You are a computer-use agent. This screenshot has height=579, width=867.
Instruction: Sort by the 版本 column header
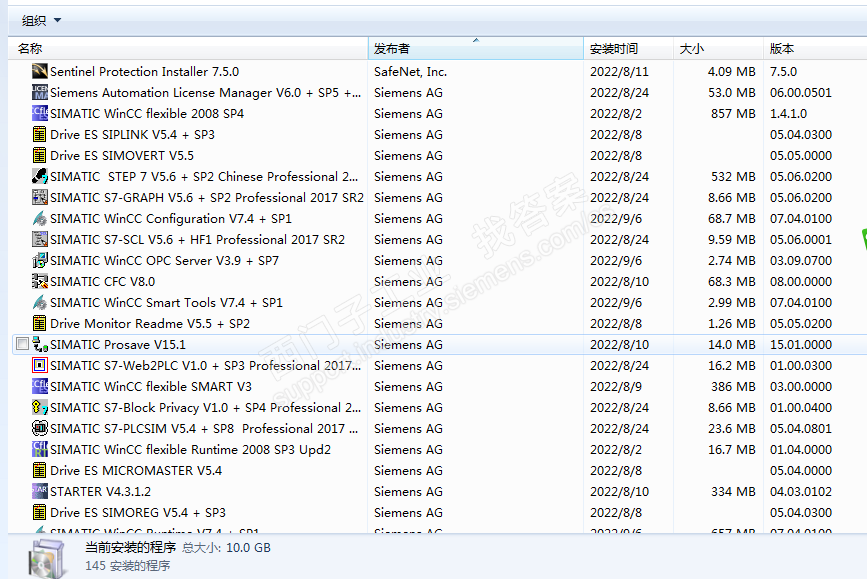point(815,49)
